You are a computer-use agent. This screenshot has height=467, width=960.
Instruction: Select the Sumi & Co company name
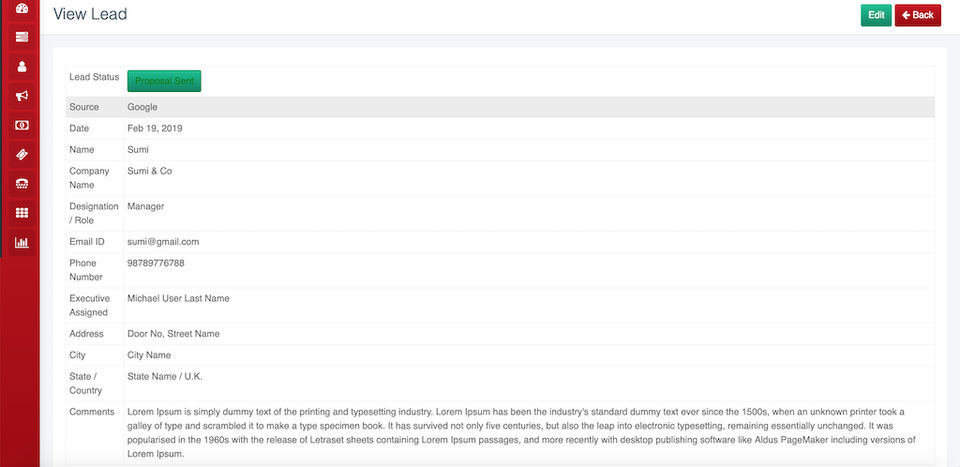tap(149, 171)
